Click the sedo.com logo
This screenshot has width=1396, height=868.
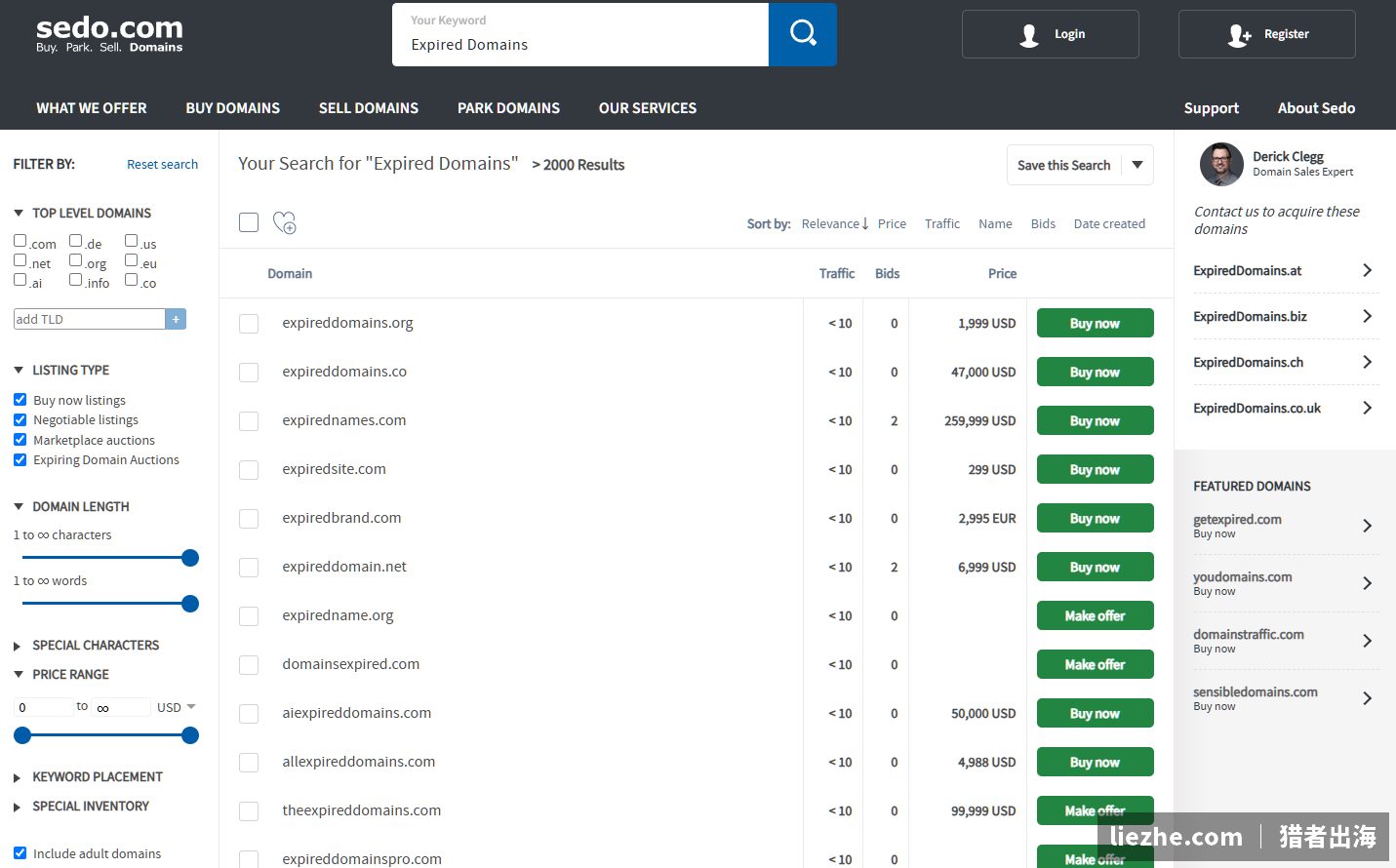[x=109, y=34]
